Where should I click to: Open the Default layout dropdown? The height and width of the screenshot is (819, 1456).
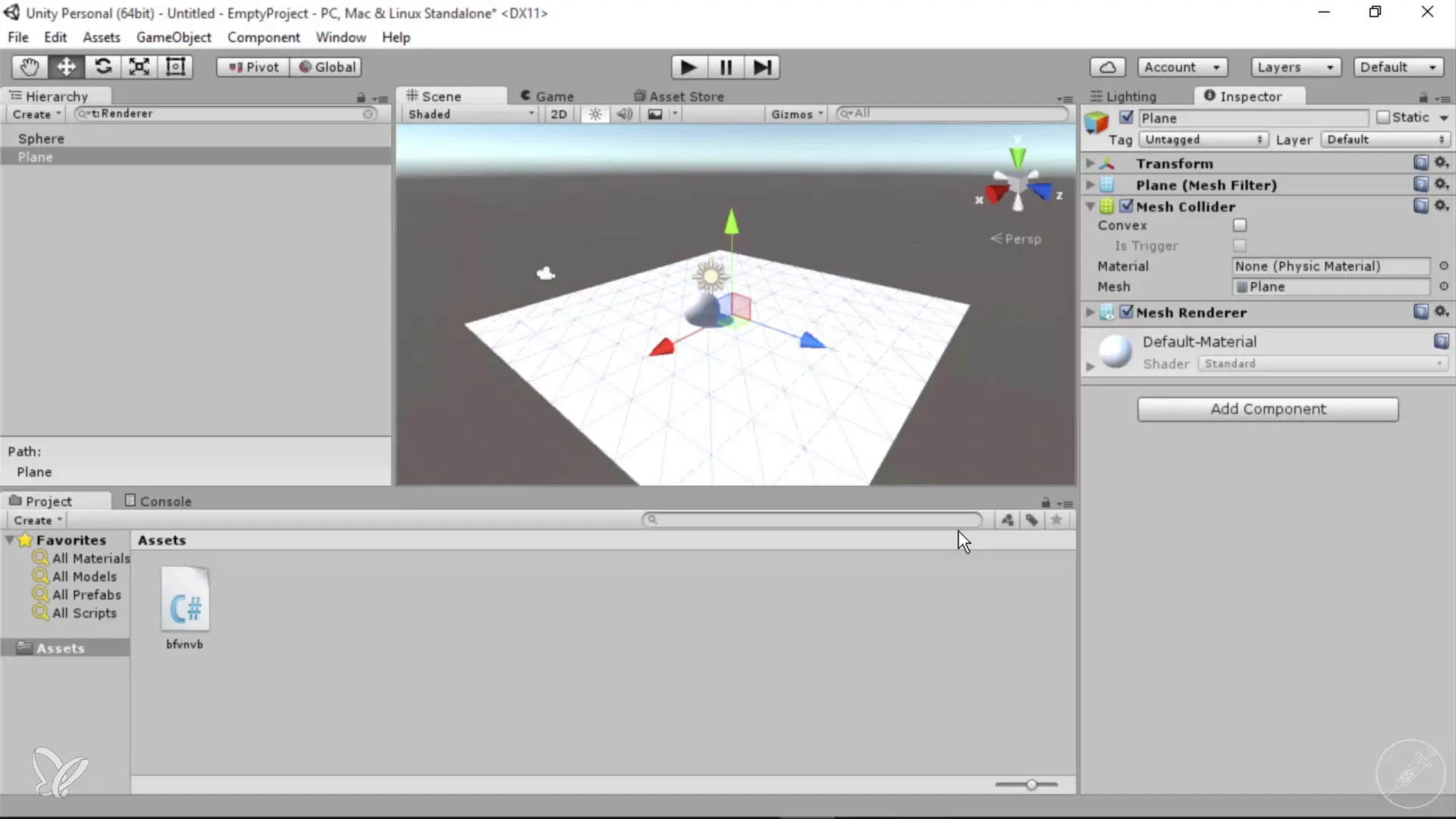point(1398,67)
